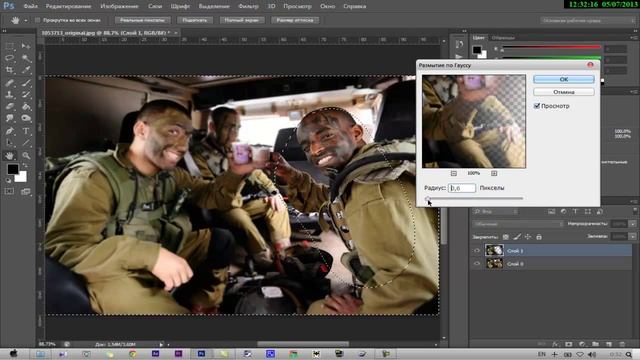Click the background color swatch in toolbox
Viewport: 640px width, 360px height.
pyautogui.click(x=22, y=177)
